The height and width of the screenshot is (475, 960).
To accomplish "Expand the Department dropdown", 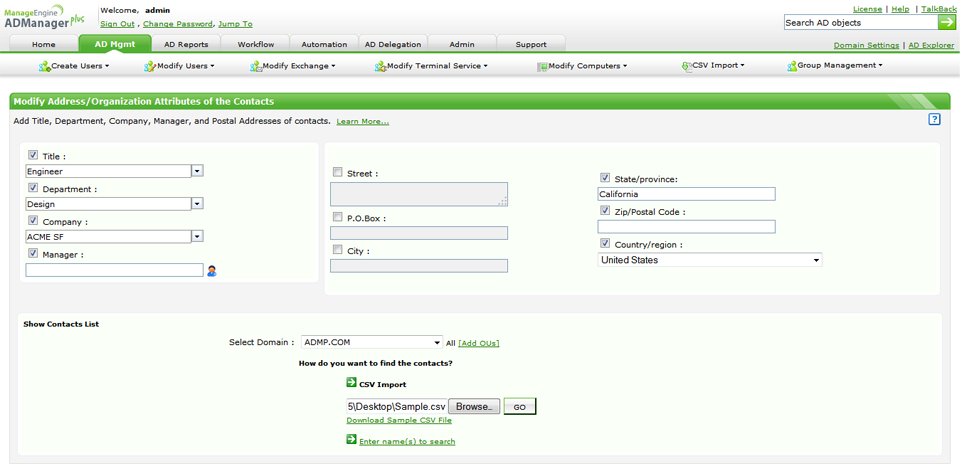I will (197, 204).
